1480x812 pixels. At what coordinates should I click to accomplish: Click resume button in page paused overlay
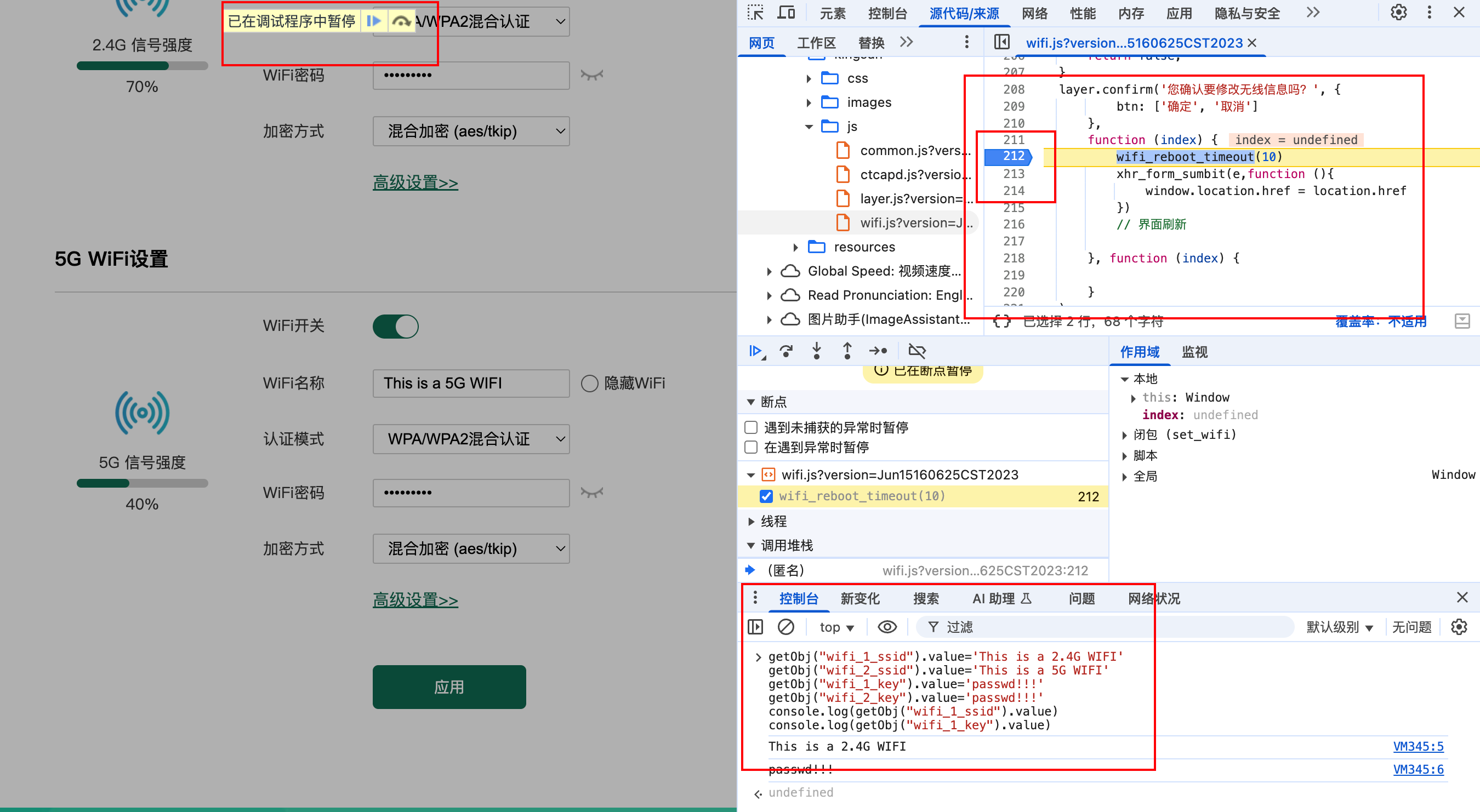click(x=373, y=21)
